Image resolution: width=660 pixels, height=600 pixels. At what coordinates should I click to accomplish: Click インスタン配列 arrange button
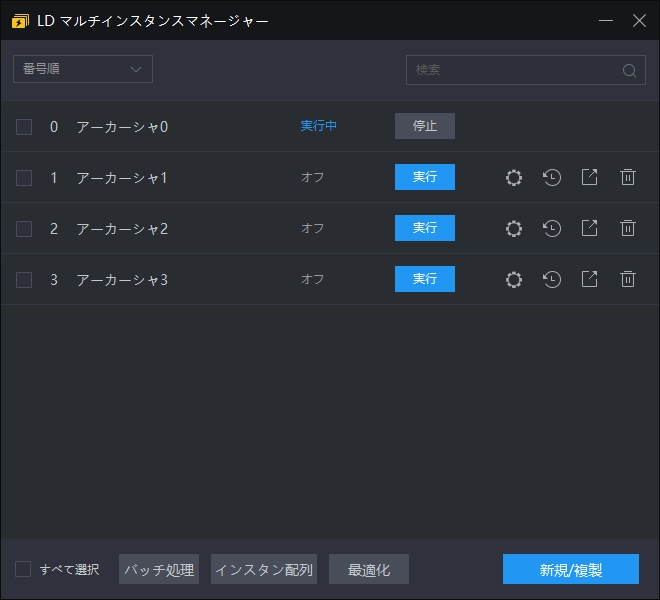click(x=264, y=569)
